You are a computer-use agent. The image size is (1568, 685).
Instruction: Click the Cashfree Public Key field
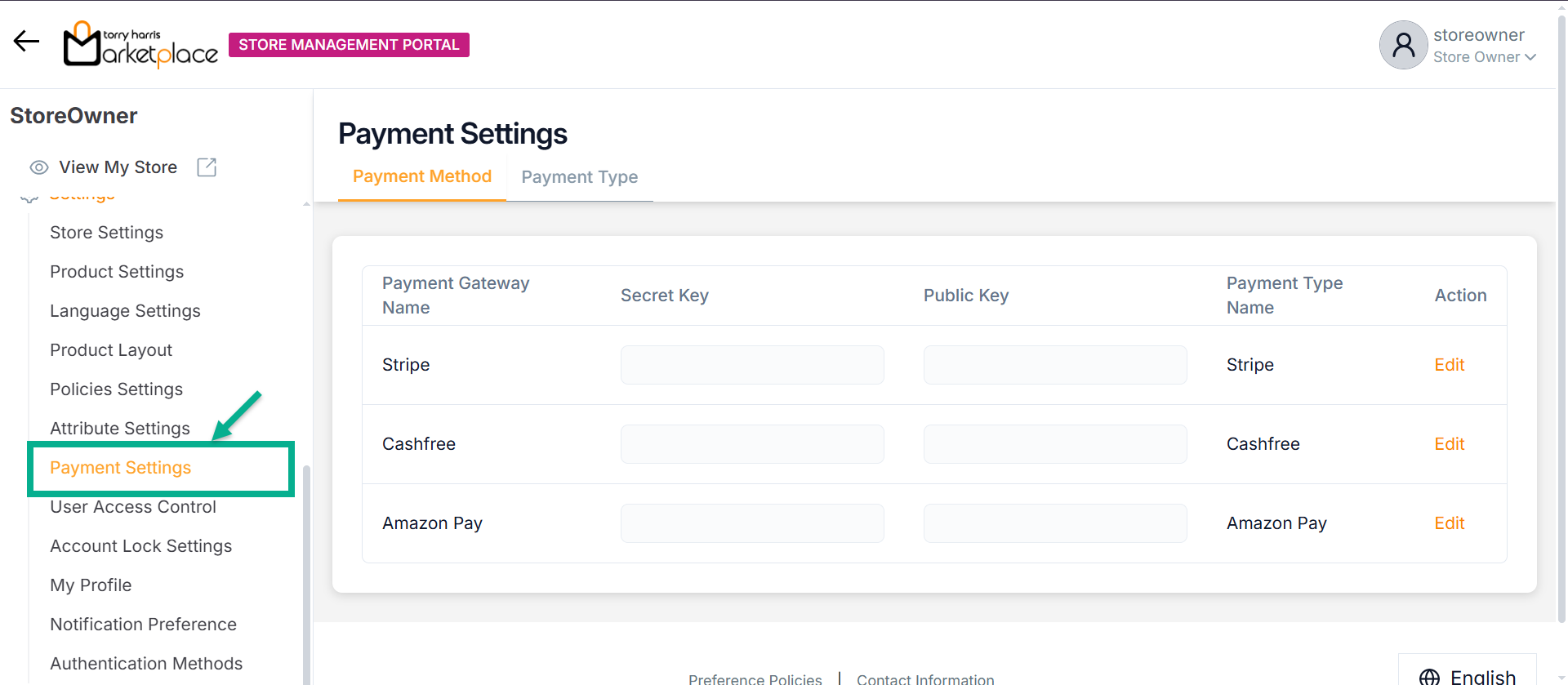click(1054, 444)
